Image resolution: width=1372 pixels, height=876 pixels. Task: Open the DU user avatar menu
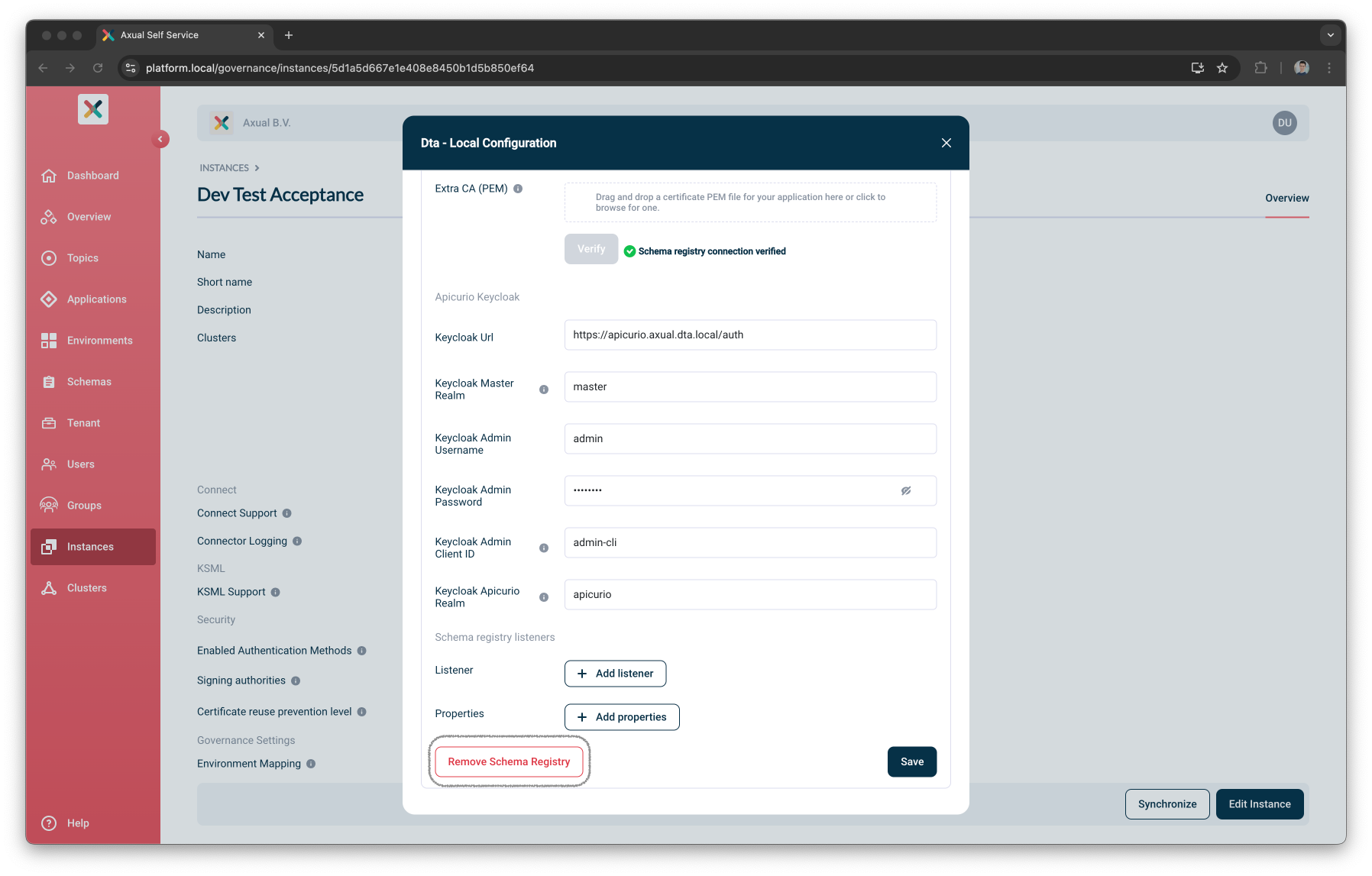click(x=1285, y=123)
